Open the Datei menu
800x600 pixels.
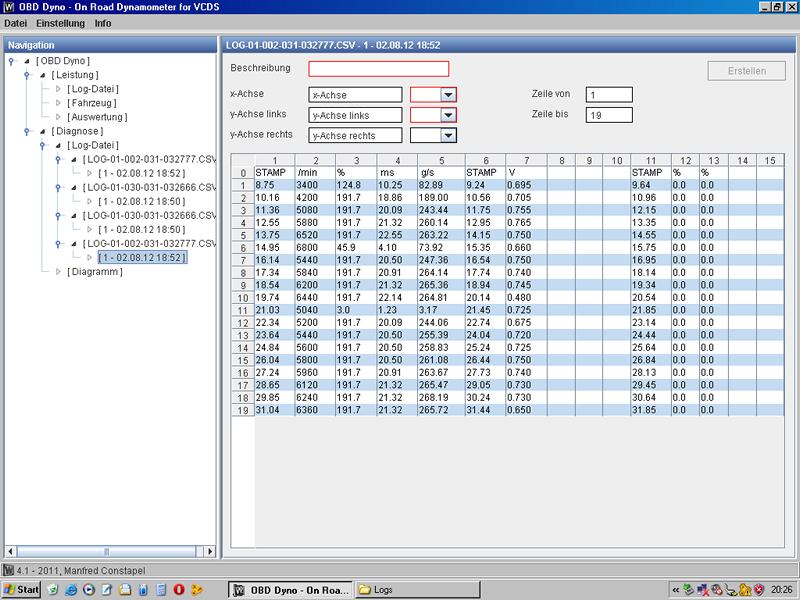coord(16,22)
